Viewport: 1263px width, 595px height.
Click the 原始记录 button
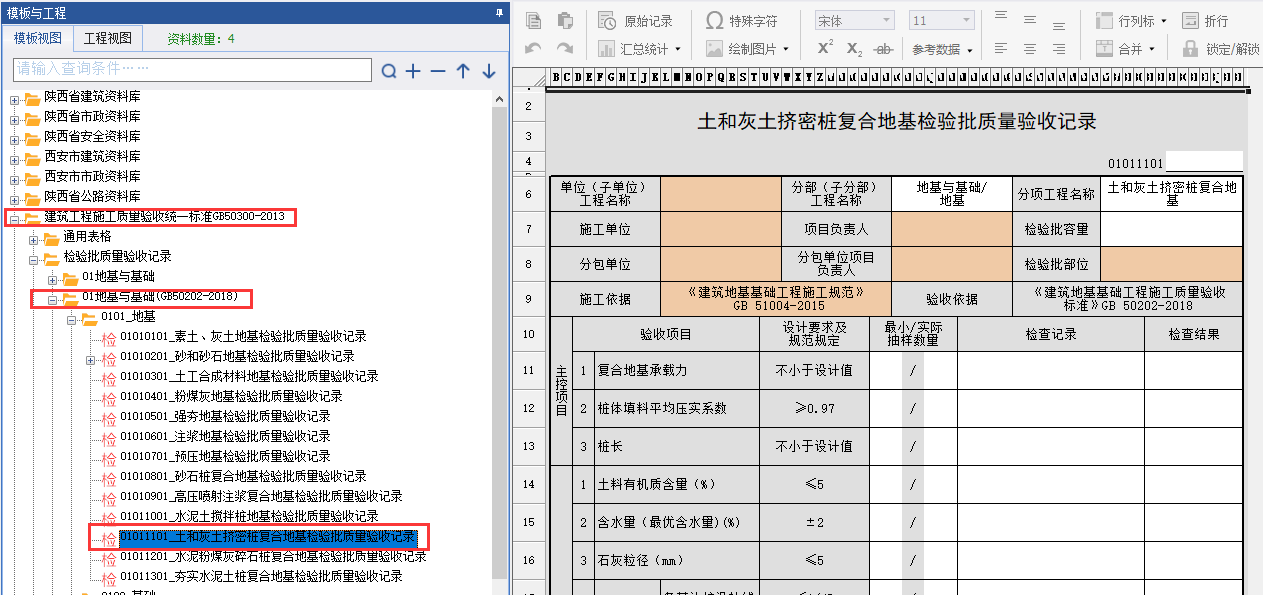click(x=636, y=21)
